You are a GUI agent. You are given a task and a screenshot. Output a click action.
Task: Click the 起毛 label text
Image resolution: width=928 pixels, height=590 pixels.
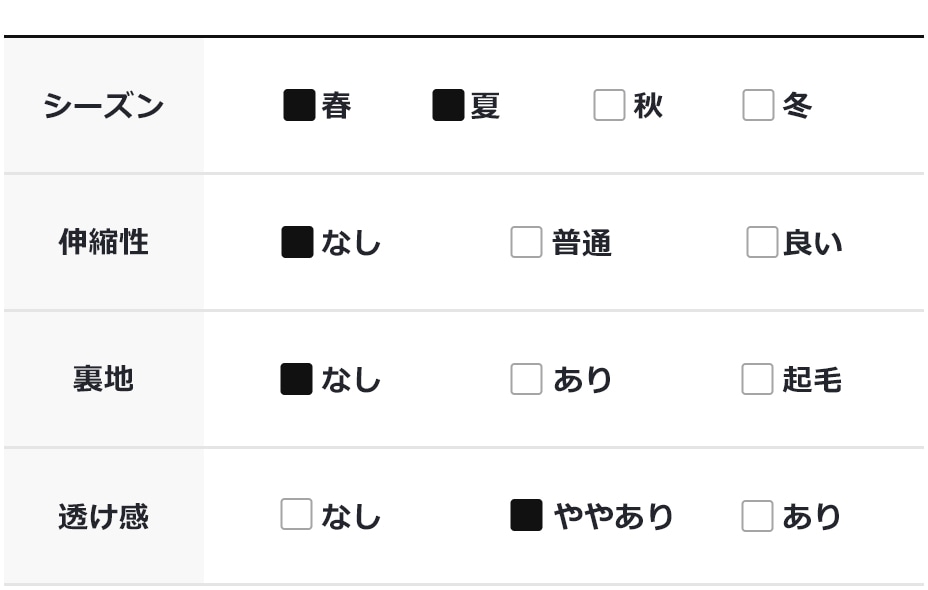pos(812,380)
